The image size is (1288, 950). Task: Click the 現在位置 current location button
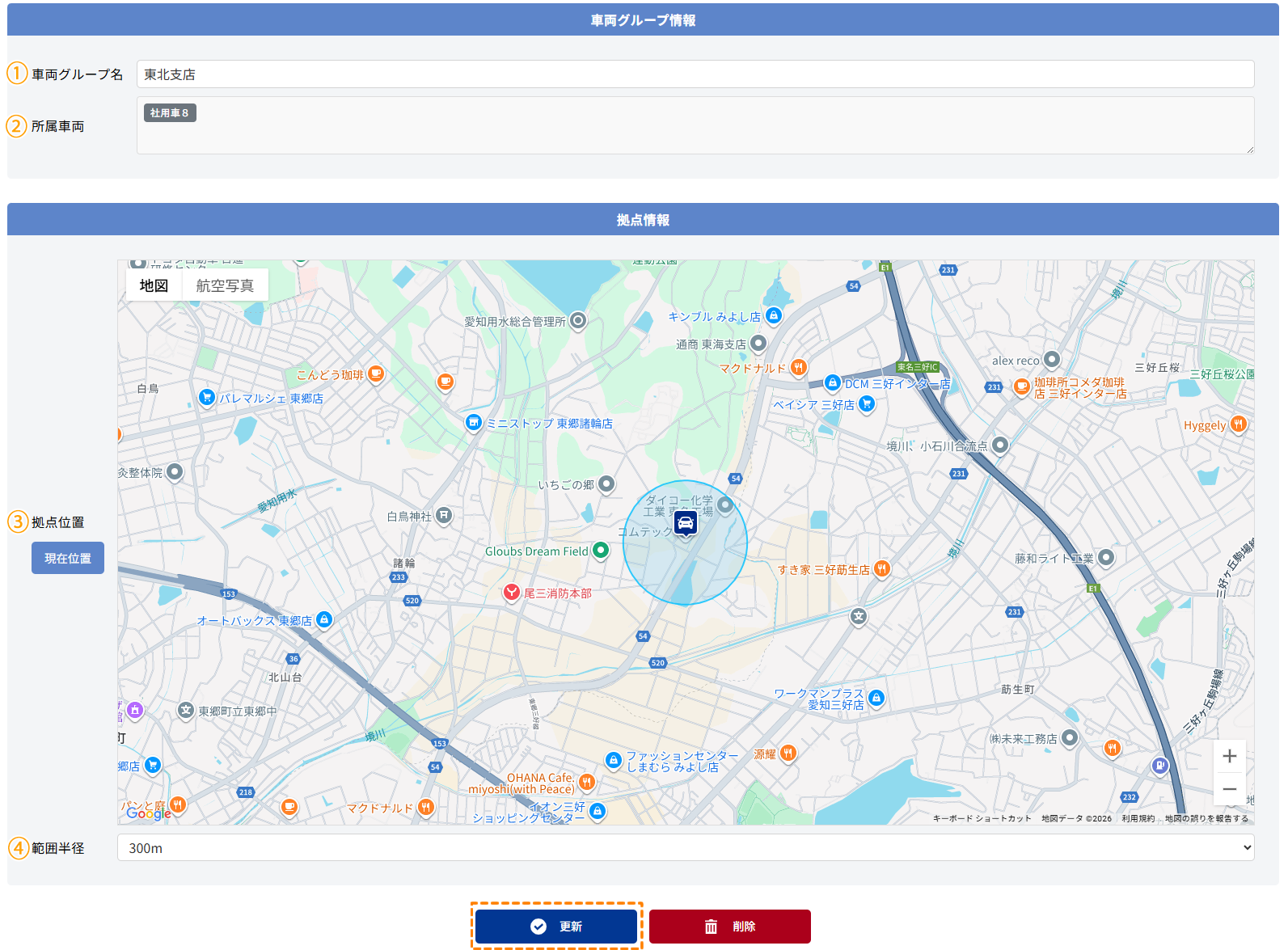(68, 558)
